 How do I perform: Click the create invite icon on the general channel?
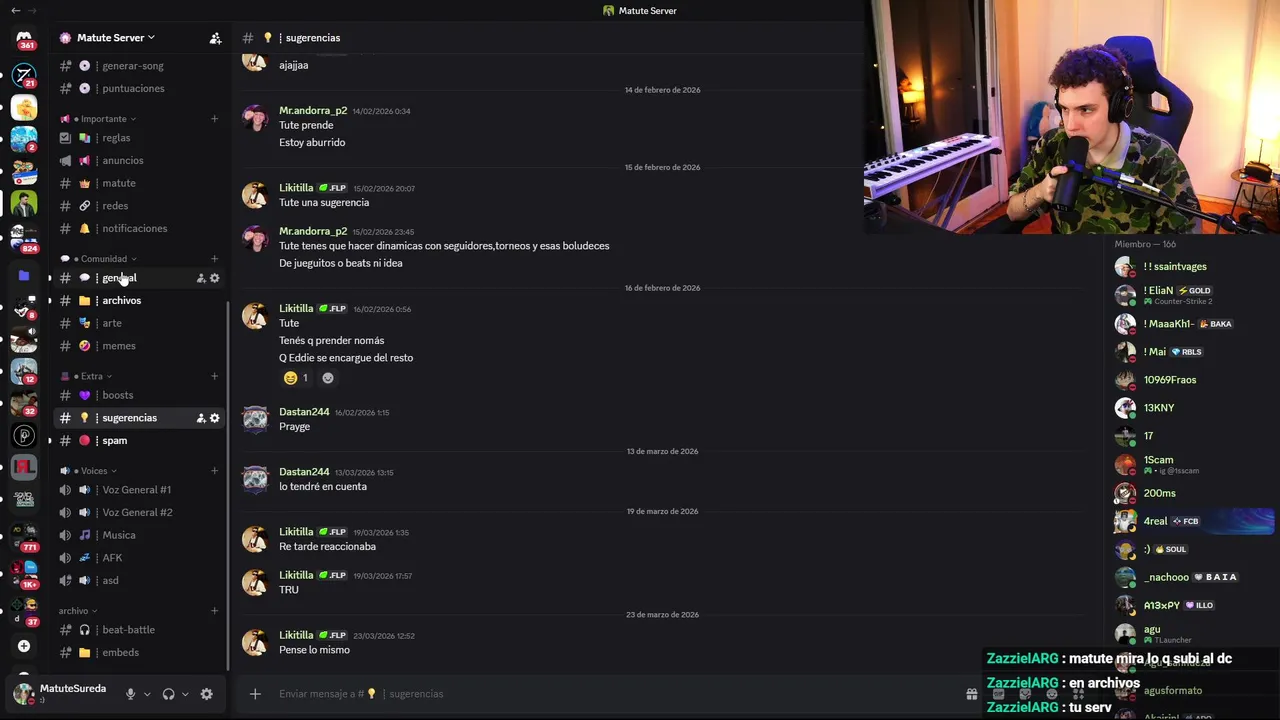(201, 278)
